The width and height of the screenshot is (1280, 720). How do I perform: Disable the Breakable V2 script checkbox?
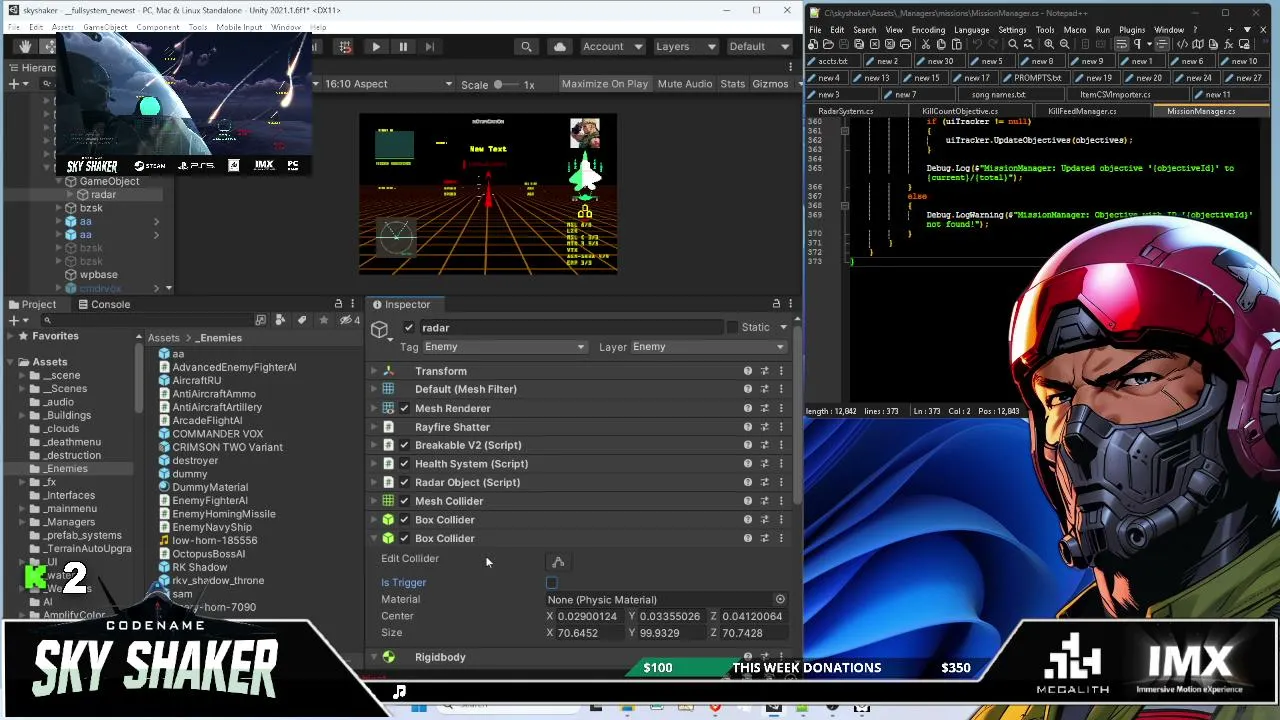404,446
